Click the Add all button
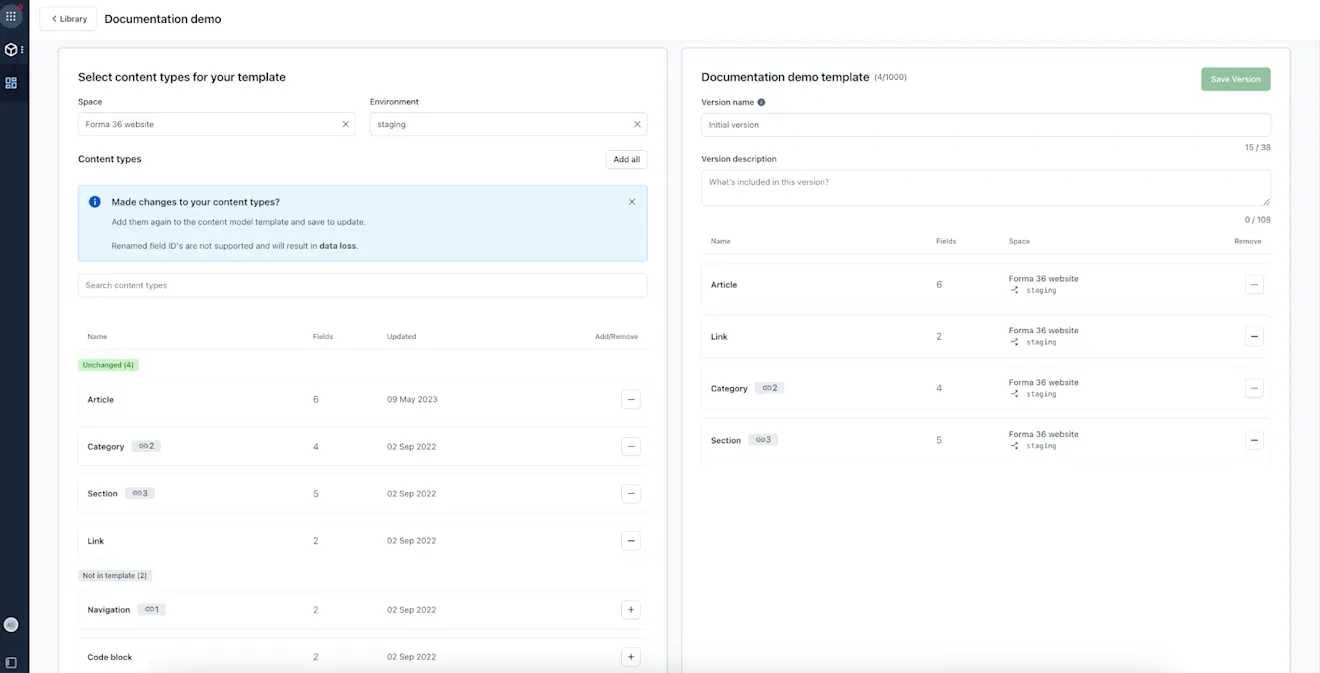The height and width of the screenshot is (673, 1320). click(x=627, y=160)
